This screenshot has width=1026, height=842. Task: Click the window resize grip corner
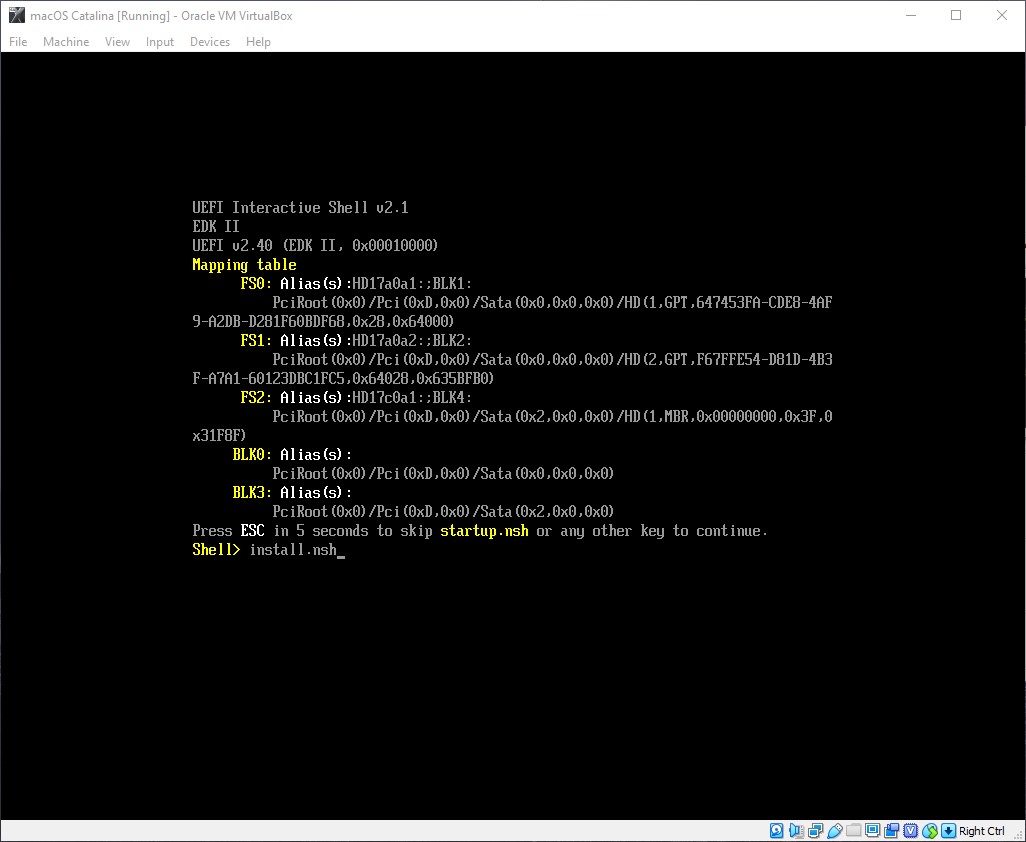click(x=1017, y=834)
